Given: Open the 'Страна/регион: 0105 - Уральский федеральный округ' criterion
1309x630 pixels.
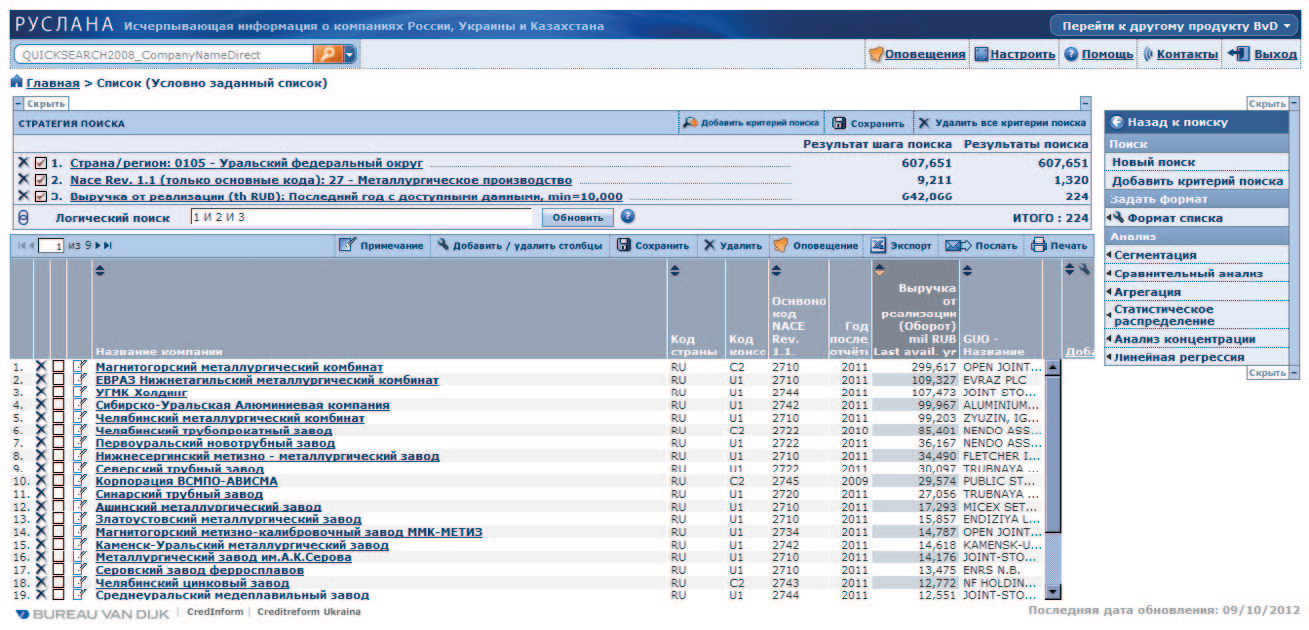Looking at the screenshot, I should pyautogui.click(x=246, y=163).
